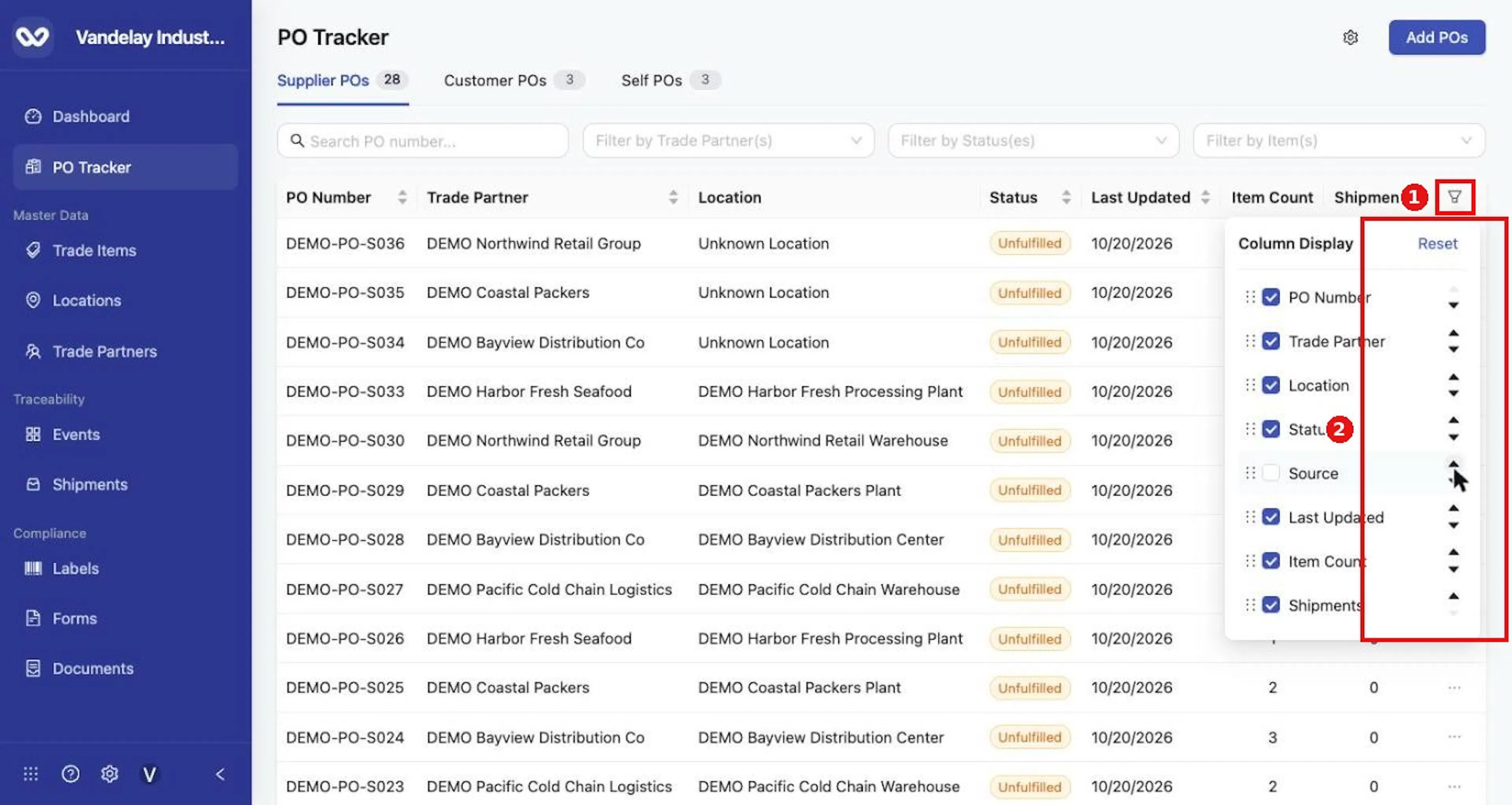Open the help question mark icon
Image resolution: width=1512 pixels, height=805 pixels.
[x=70, y=774]
